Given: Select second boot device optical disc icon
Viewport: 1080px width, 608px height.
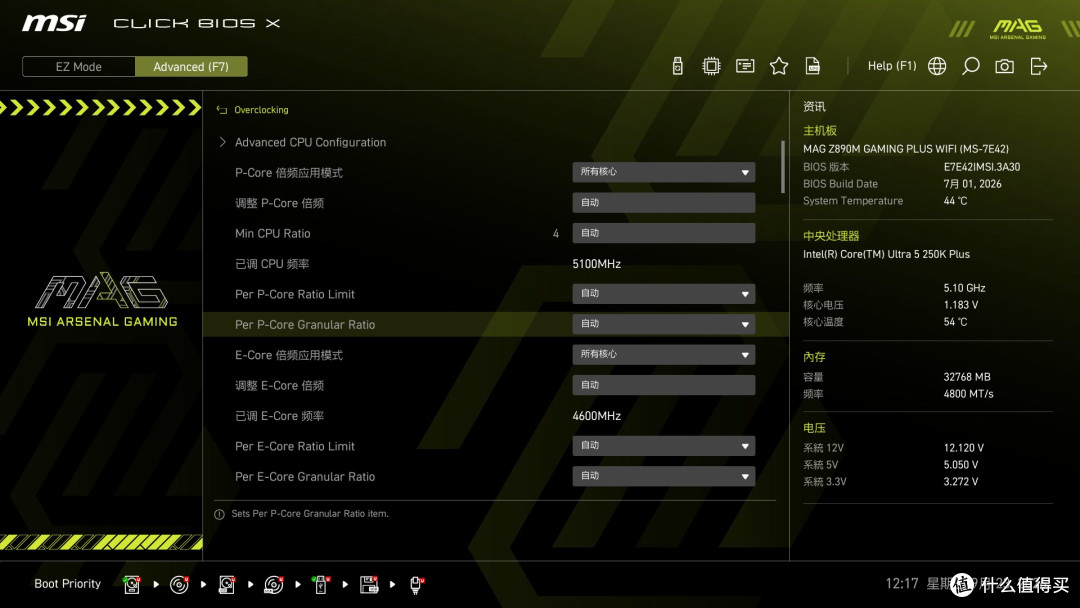Looking at the screenshot, I should (x=179, y=585).
